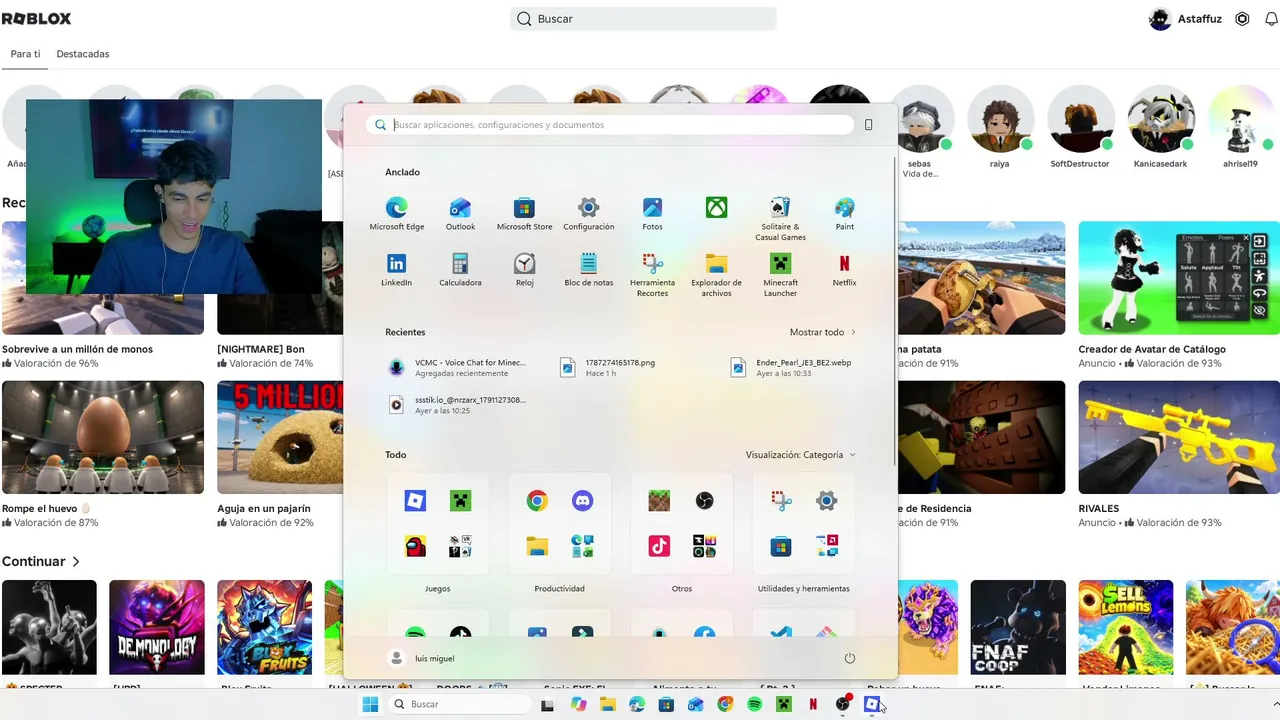Image resolution: width=1280 pixels, height=720 pixels.
Task: Open the pinned Configuración gear app
Action: [x=588, y=213]
